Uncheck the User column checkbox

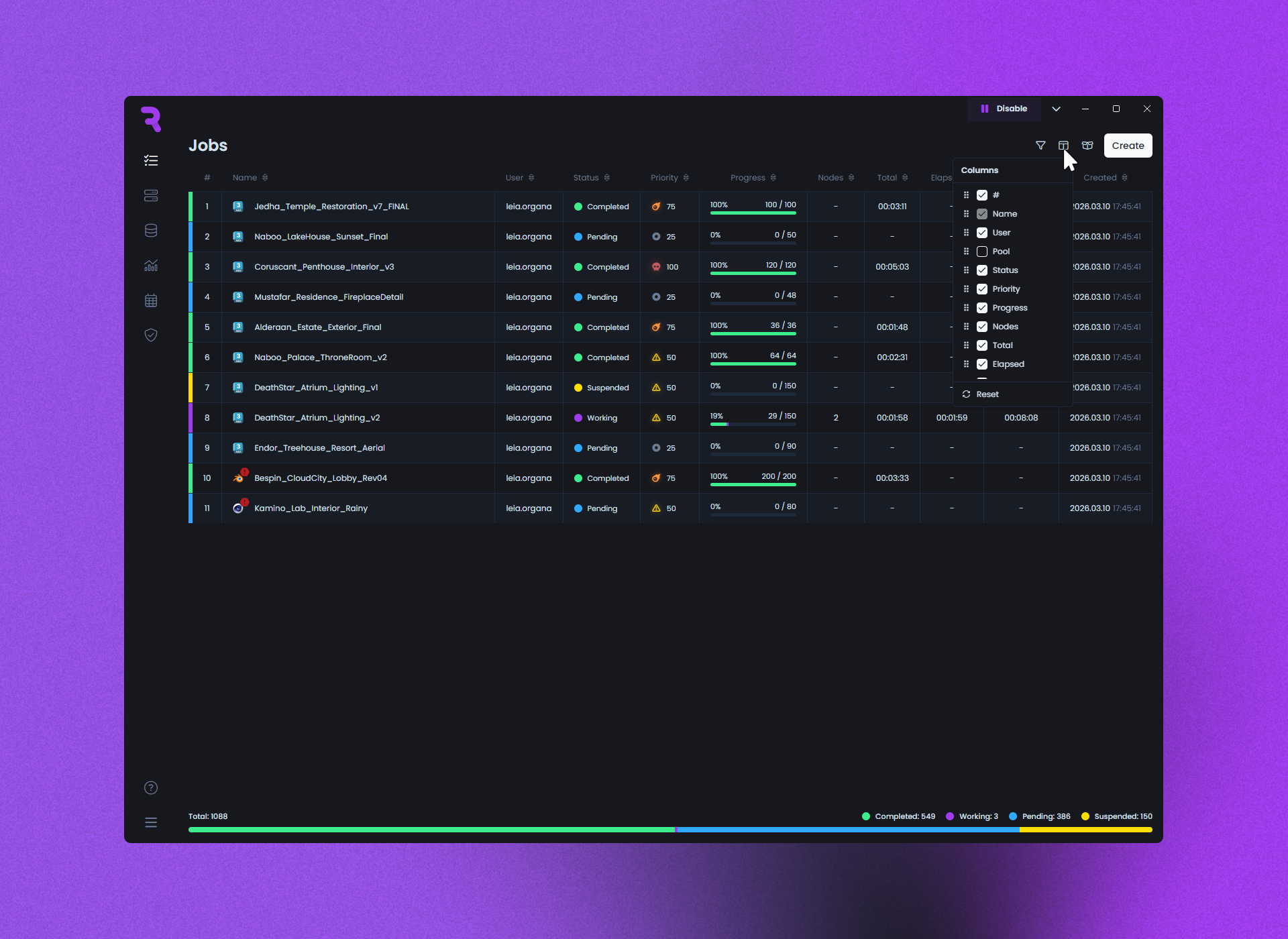[x=982, y=233]
